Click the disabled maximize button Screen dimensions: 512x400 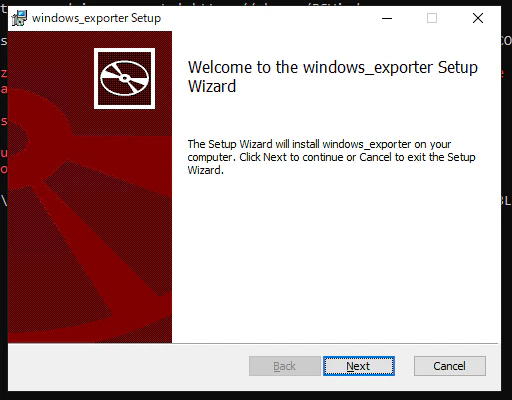pyautogui.click(x=432, y=18)
